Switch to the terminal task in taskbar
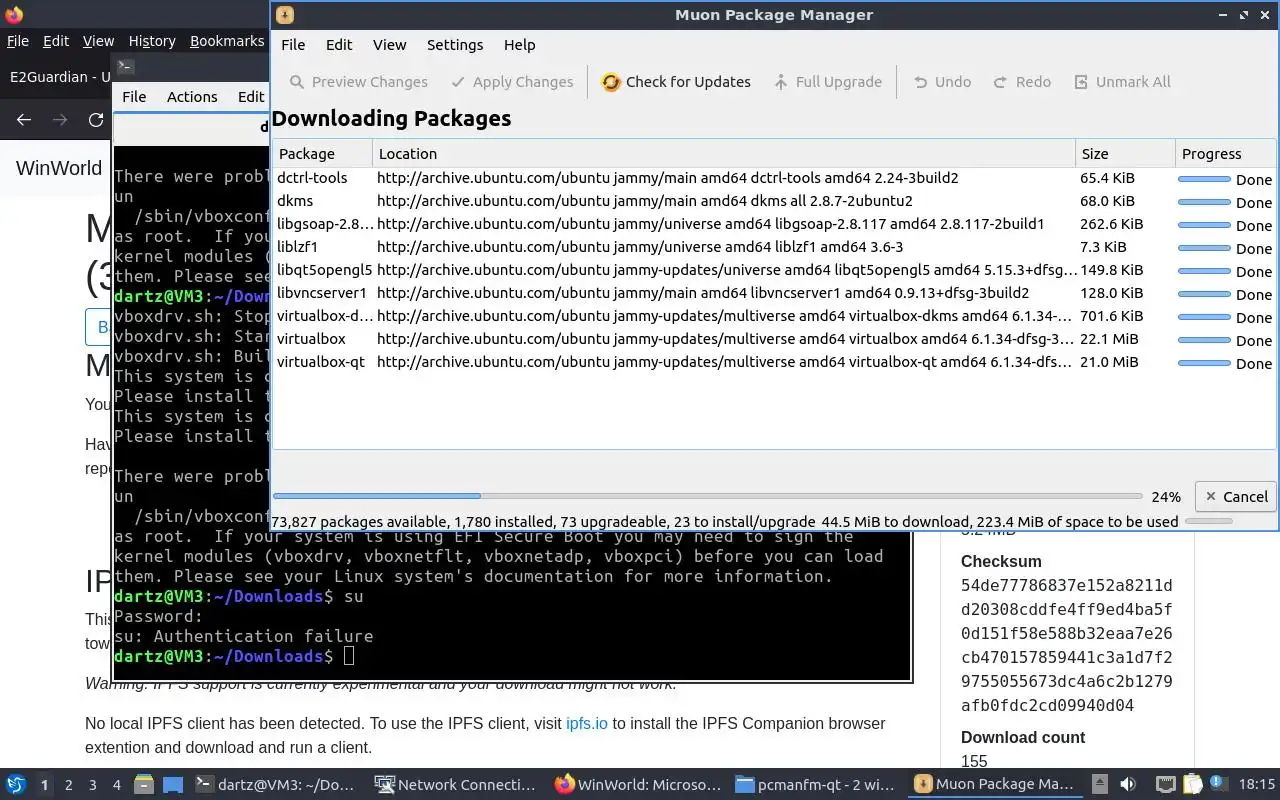This screenshot has height=800, width=1280. pos(274,785)
